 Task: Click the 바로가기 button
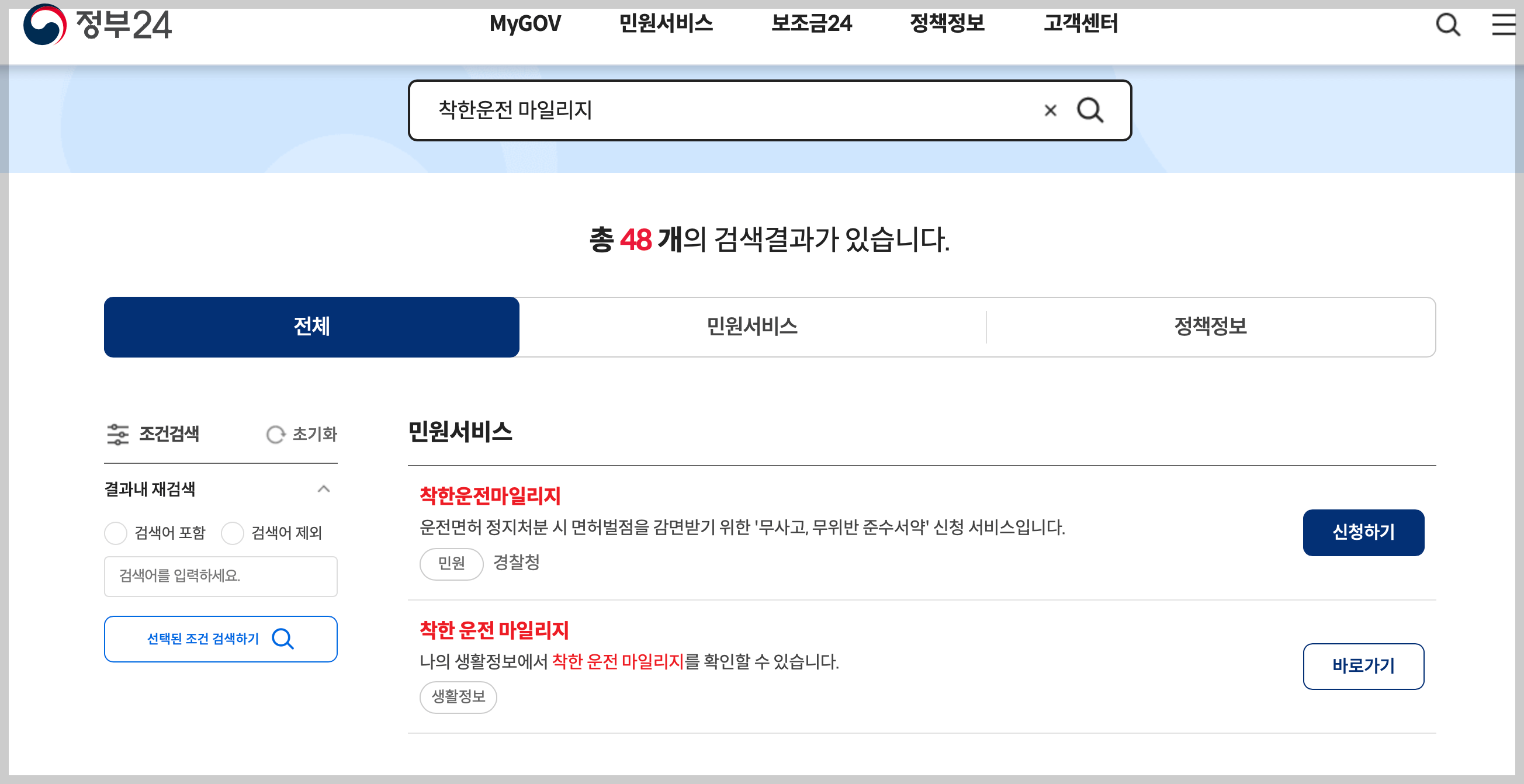point(1363,667)
